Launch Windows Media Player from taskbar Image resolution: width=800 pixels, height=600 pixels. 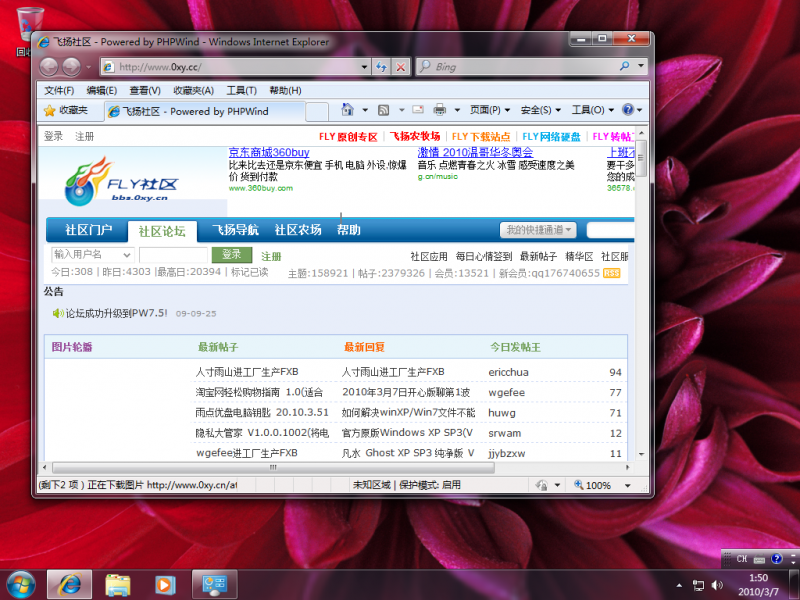point(165,584)
